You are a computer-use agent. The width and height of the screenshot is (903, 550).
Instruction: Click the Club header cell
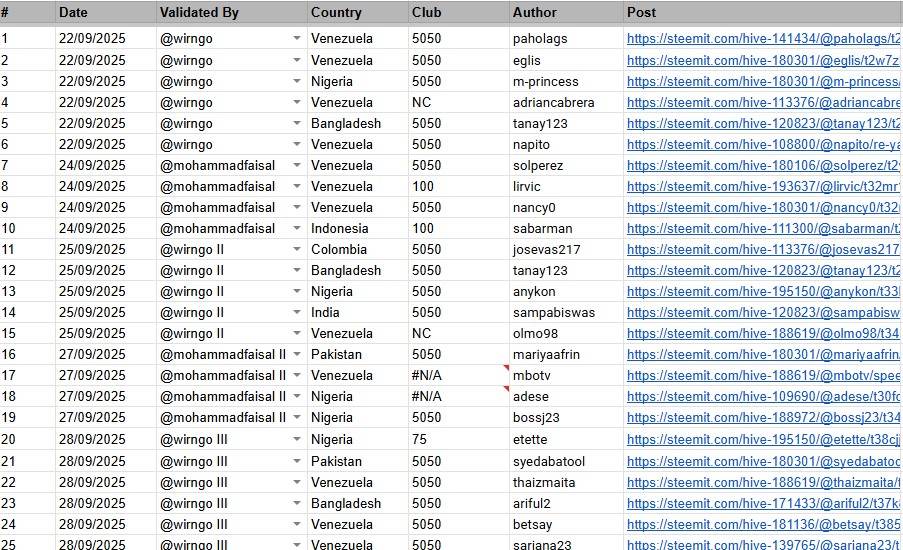[x=458, y=13]
